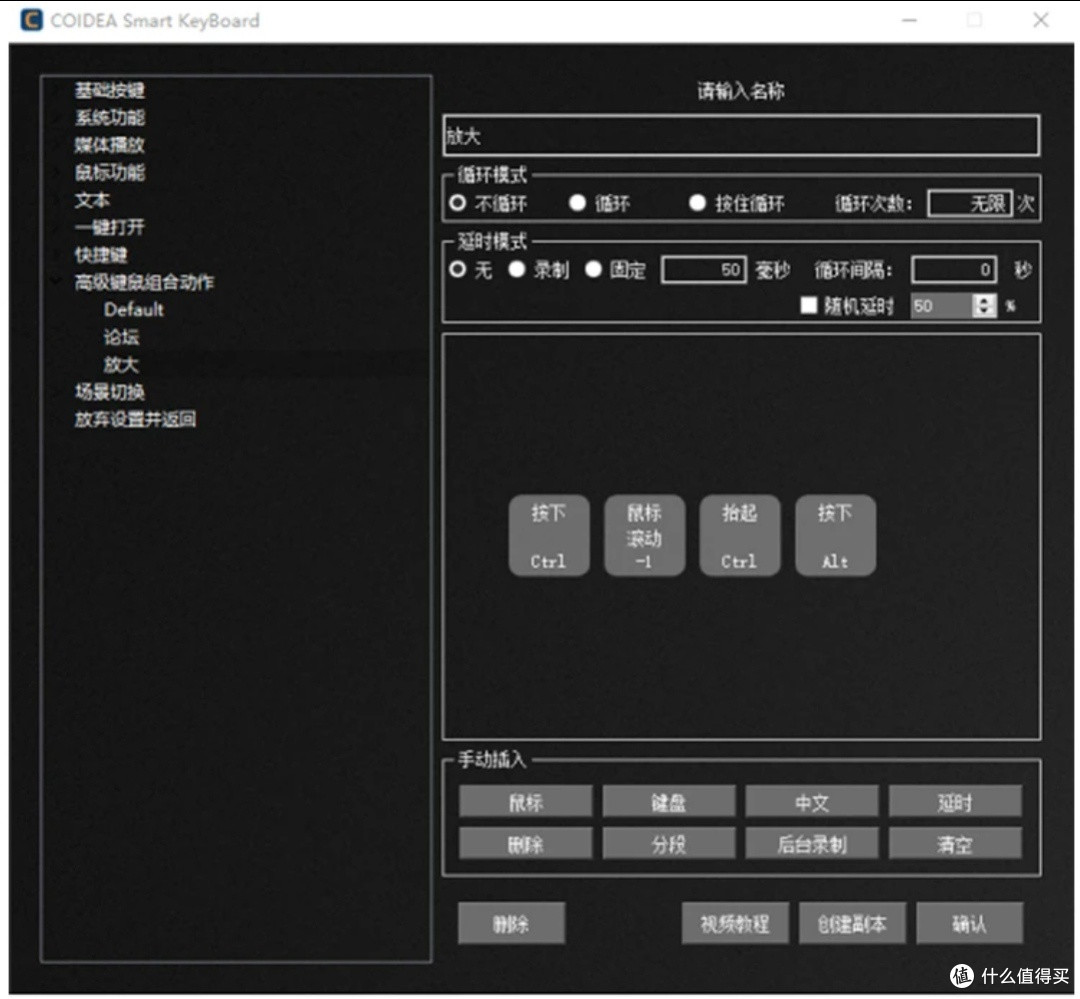Click 放弃设置并返回 to discard settings
Screen dimensions: 1080x999
point(135,419)
